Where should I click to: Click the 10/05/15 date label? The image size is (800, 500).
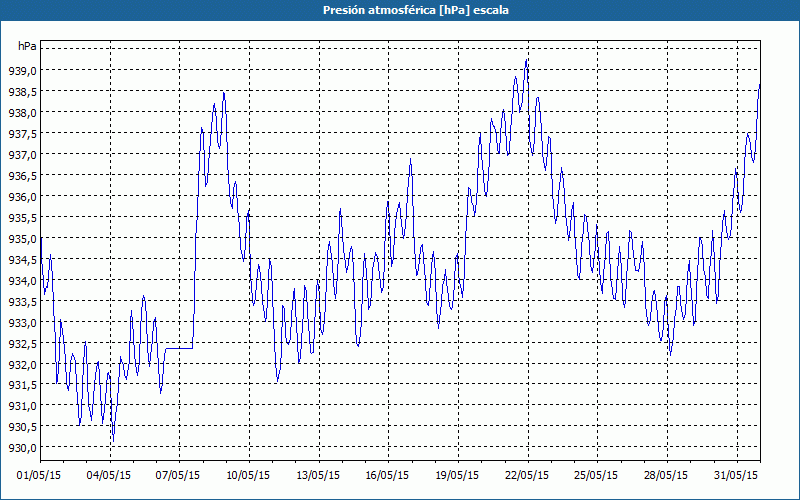(248, 476)
